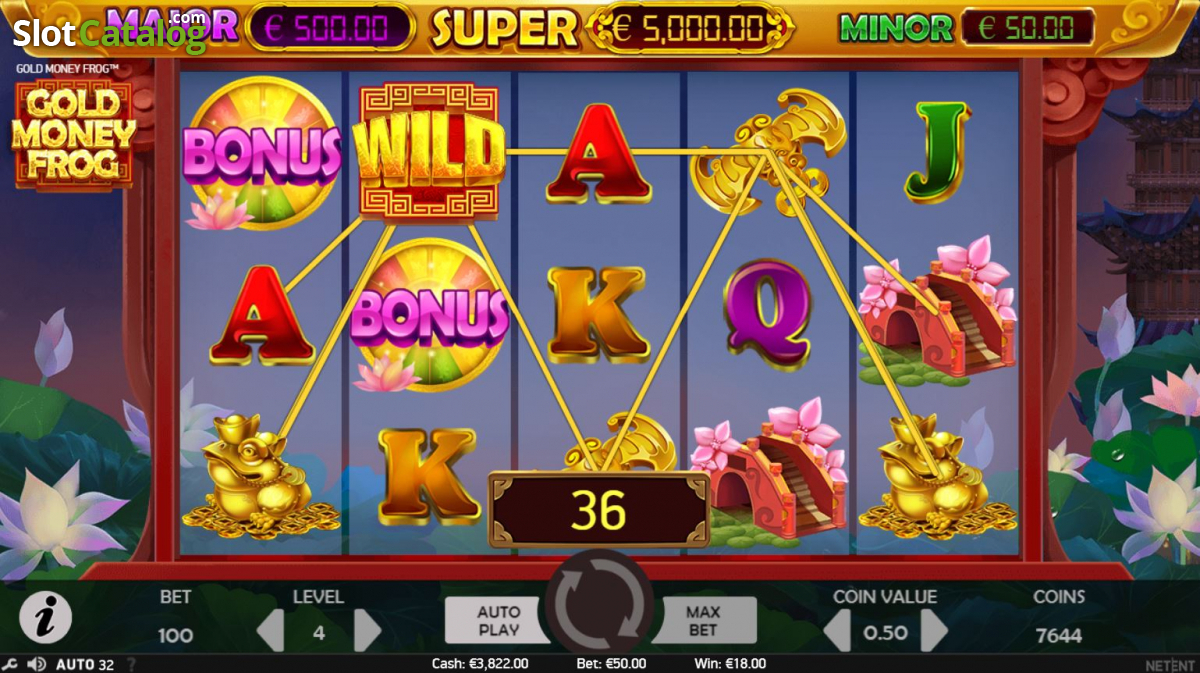Open the paytable info icon
Image resolution: width=1200 pixels, height=673 pixels.
click(x=46, y=618)
